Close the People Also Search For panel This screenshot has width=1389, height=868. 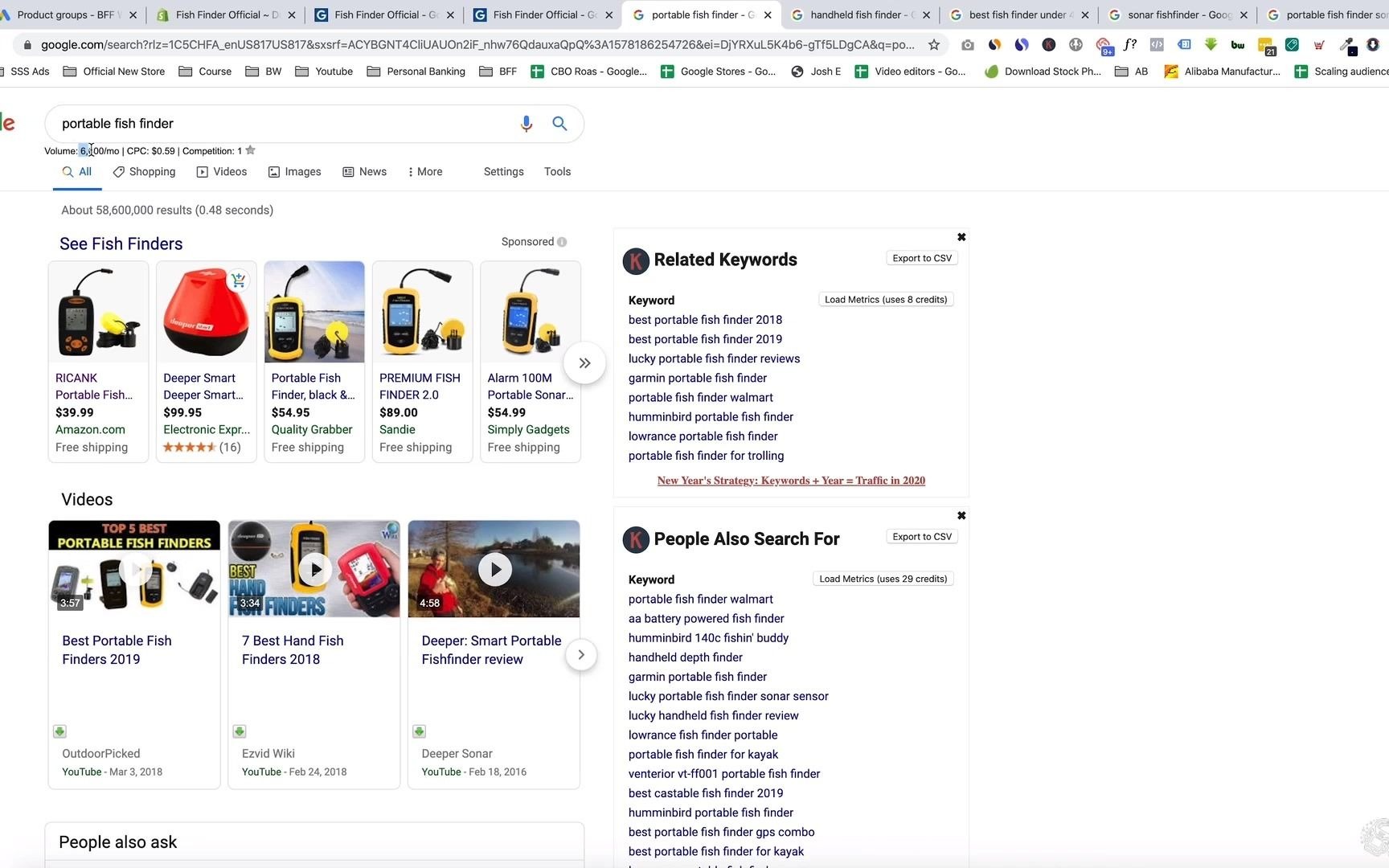click(x=961, y=516)
